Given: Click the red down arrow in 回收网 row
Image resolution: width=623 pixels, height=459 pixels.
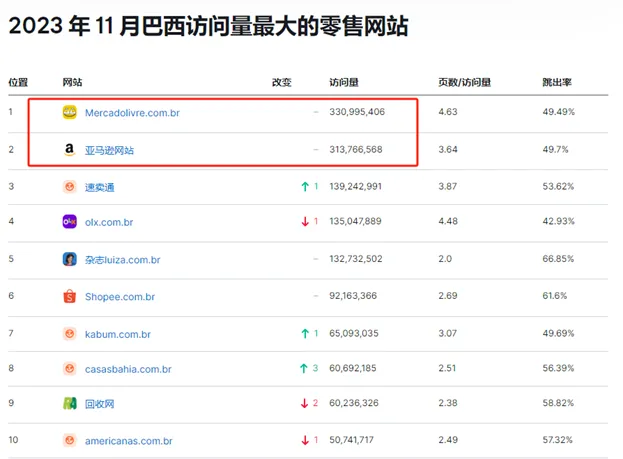Looking at the screenshot, I should tap(304, 403).
